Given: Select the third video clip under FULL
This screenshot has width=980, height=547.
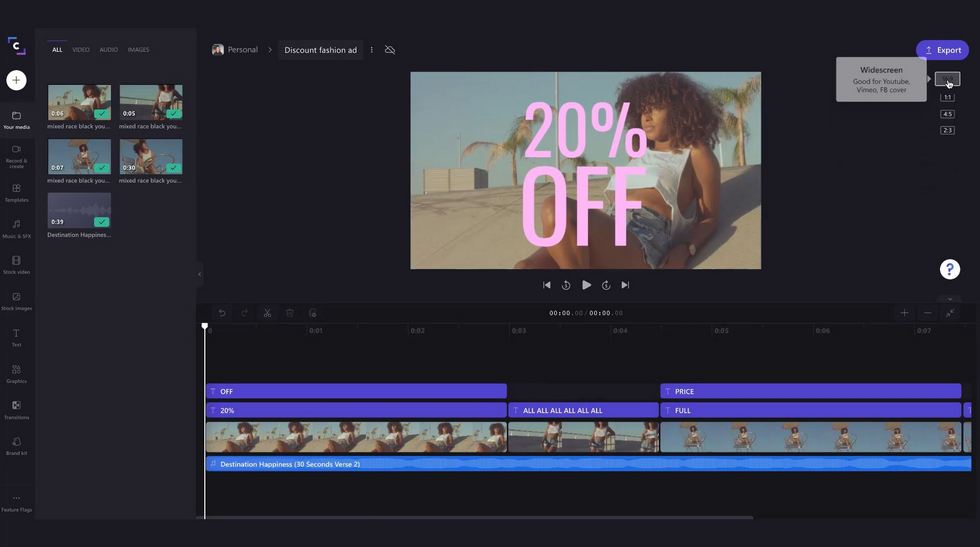Looking at the screenshot, I should tap(811, 437).
